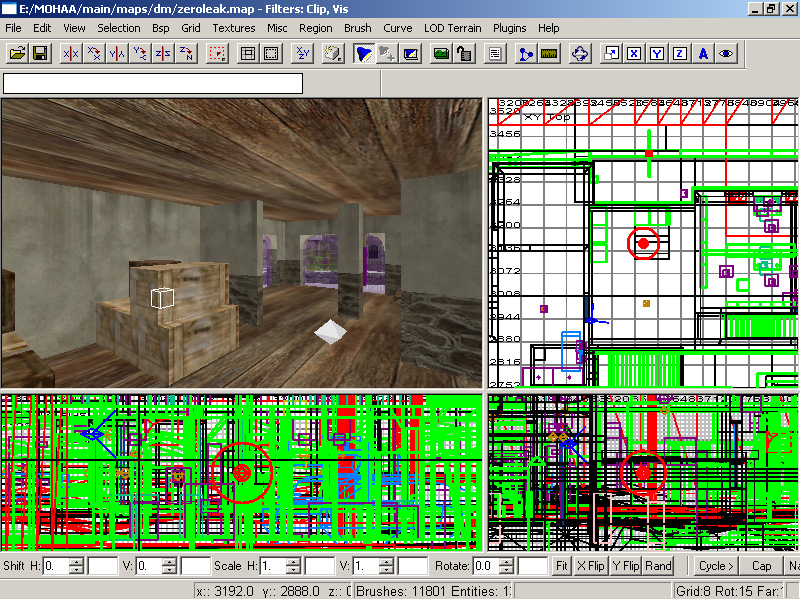This screenshot has height=600, width=800.
Task: Flip selection along Y axis
Action: 117,53
